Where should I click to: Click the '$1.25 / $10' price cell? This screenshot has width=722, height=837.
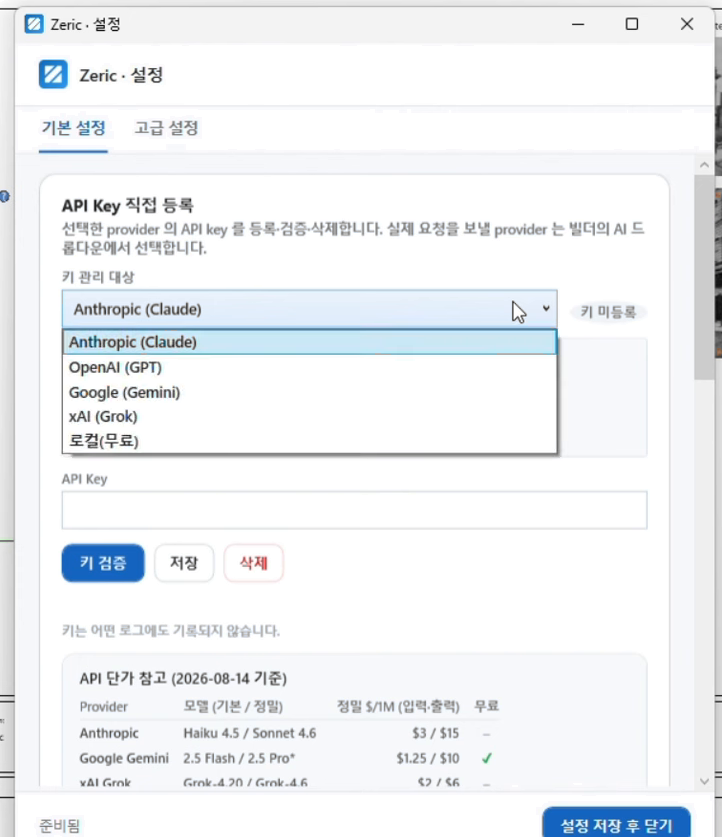[x=427, y=758]
